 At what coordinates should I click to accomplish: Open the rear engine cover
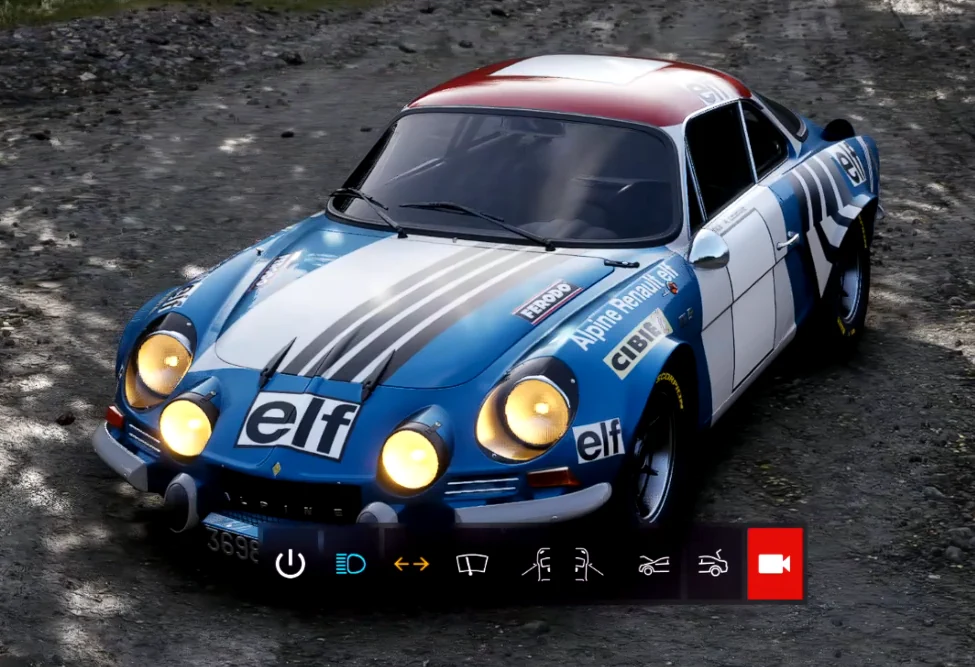715,563
